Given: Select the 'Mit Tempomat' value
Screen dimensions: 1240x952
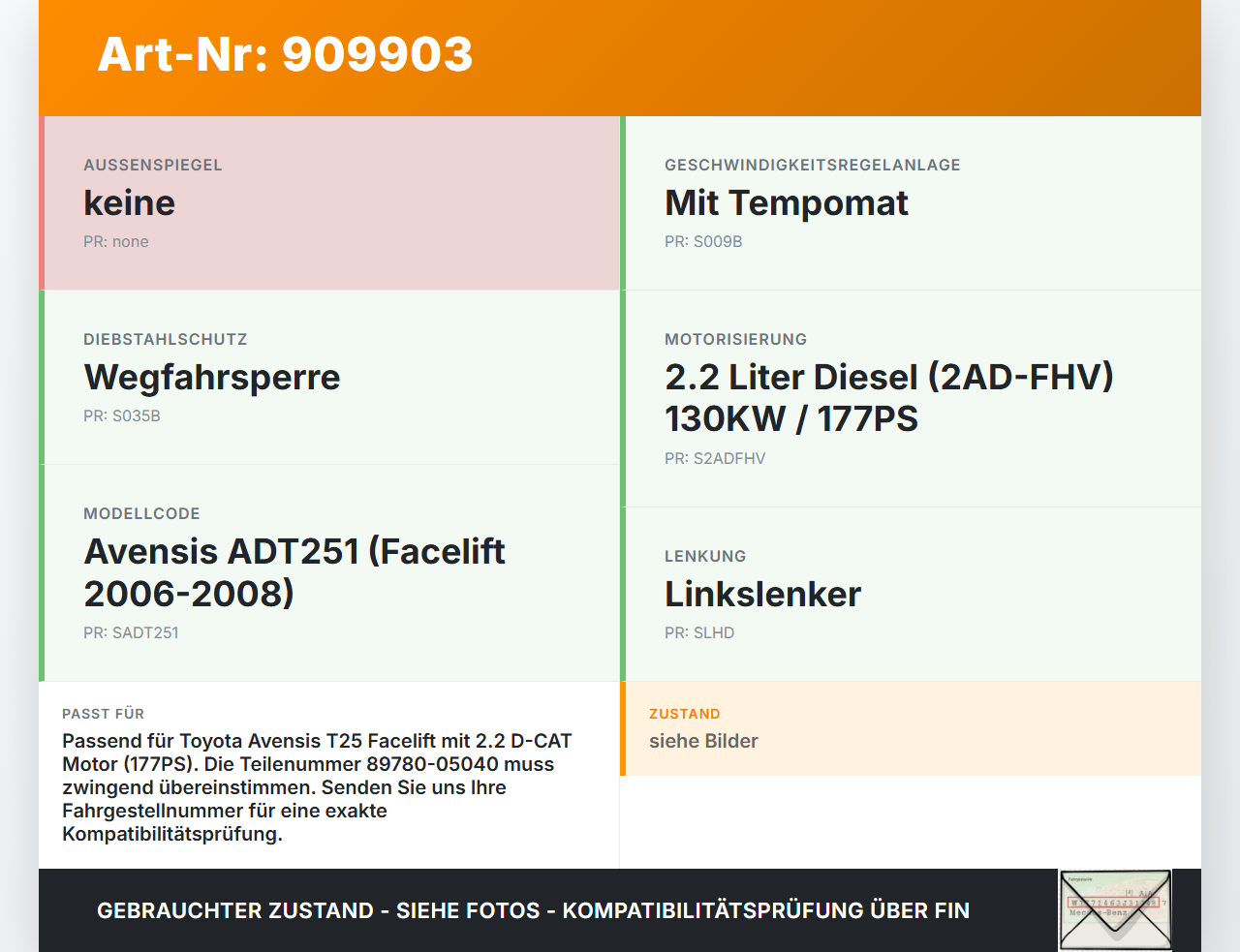Looking at the screenshot, I should [x=786, y=203].
